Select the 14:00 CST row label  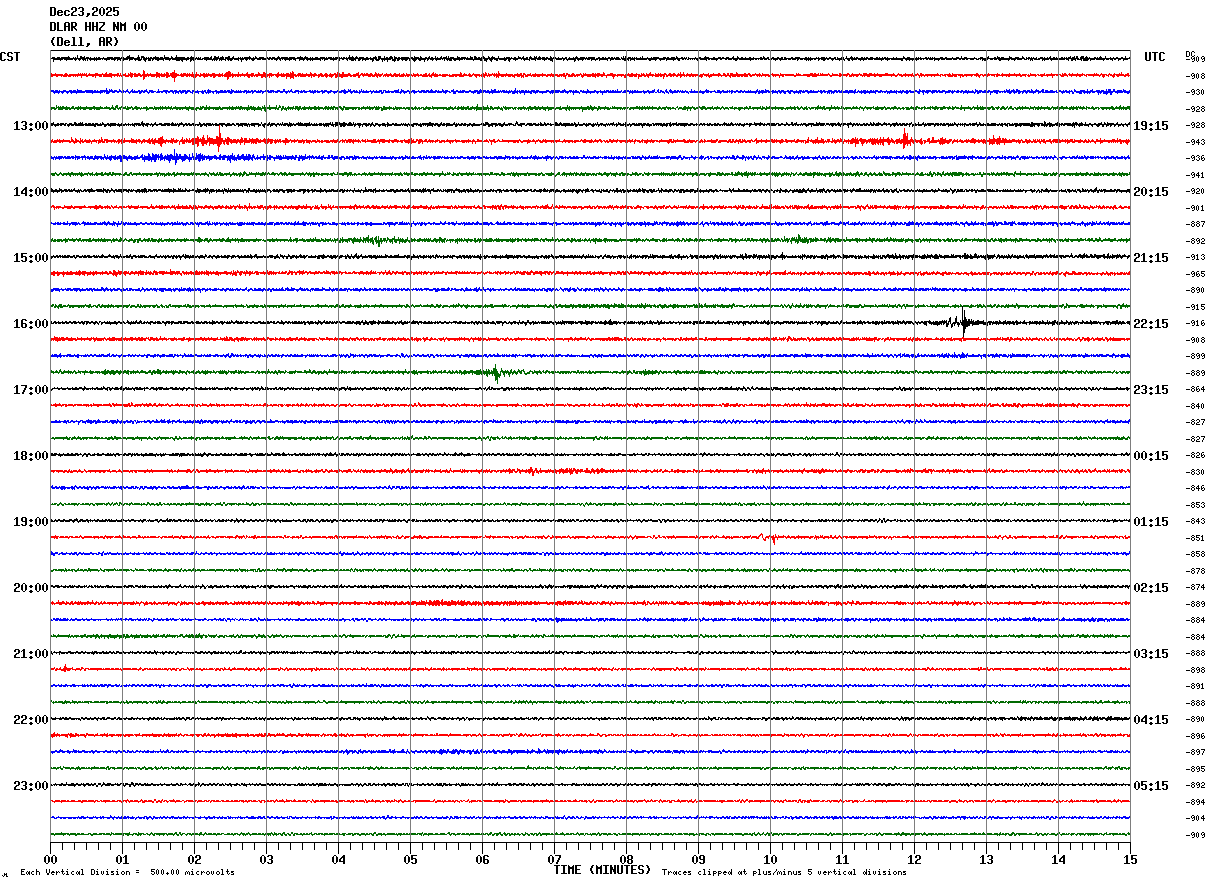(31, 191)
